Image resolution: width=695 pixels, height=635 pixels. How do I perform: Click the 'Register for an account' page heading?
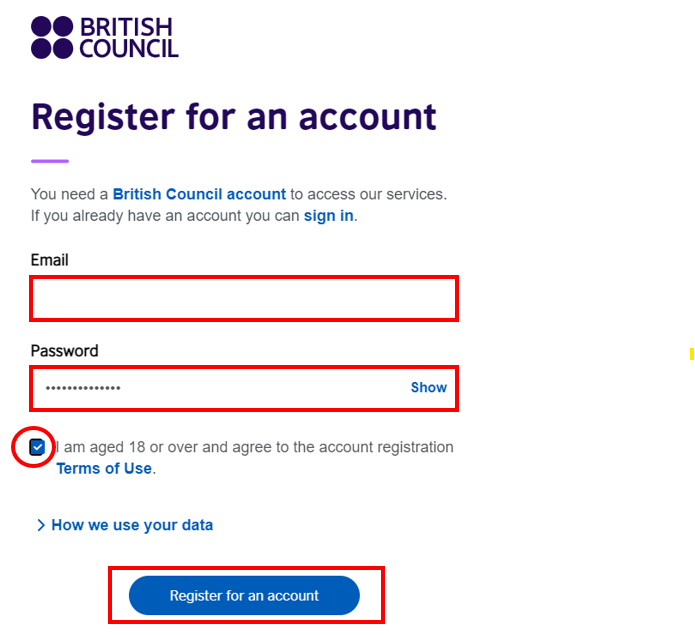click(x=234, y=117)
